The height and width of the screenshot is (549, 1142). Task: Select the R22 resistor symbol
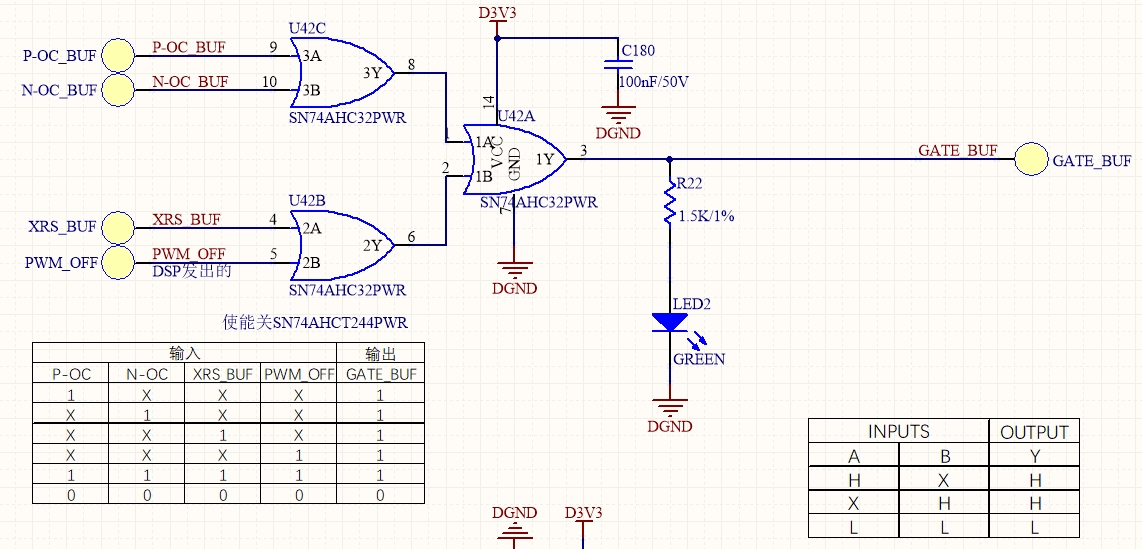(x=669, y=202)
